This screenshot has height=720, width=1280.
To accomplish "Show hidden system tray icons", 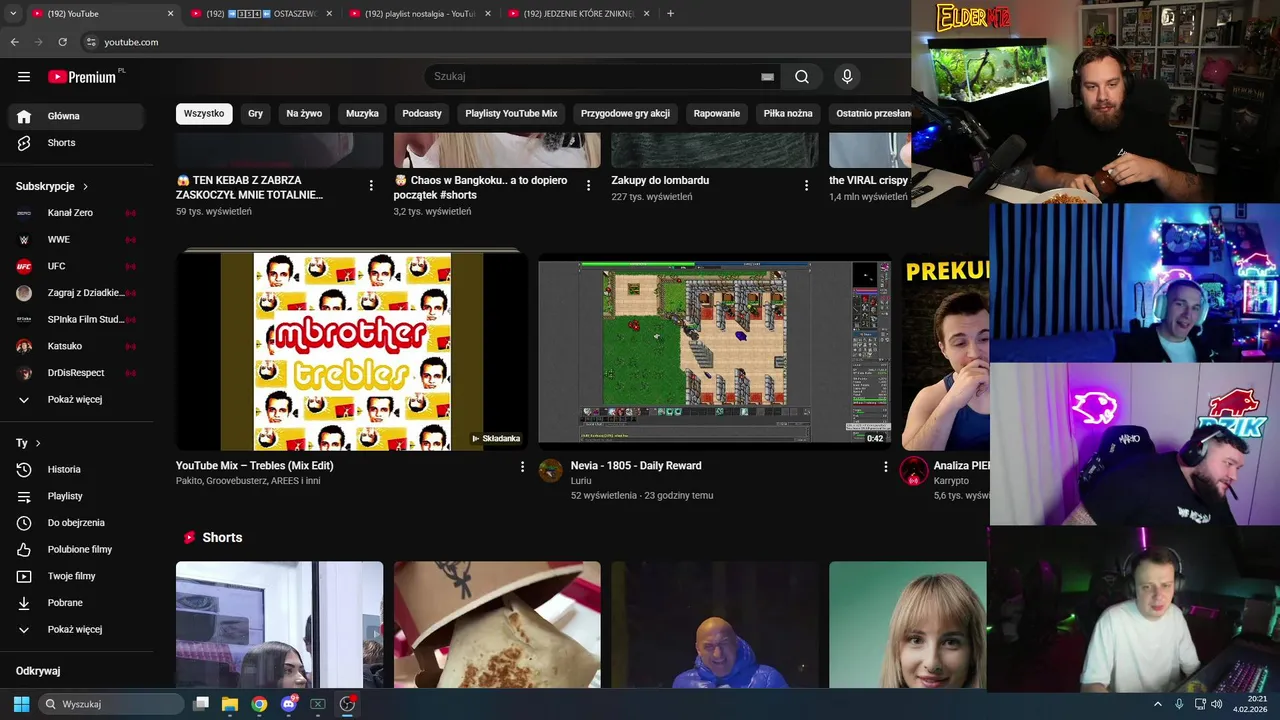I will point(1158,704).
